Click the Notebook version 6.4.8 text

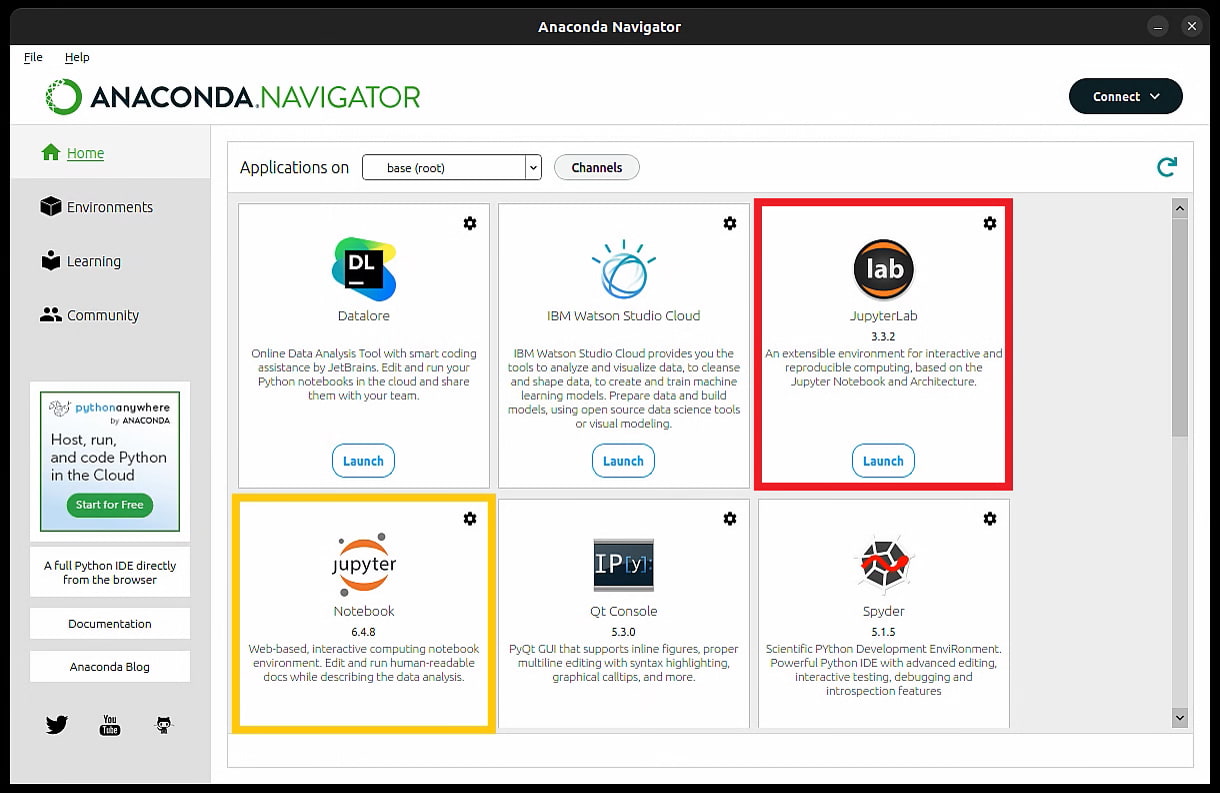coord(364,632)
